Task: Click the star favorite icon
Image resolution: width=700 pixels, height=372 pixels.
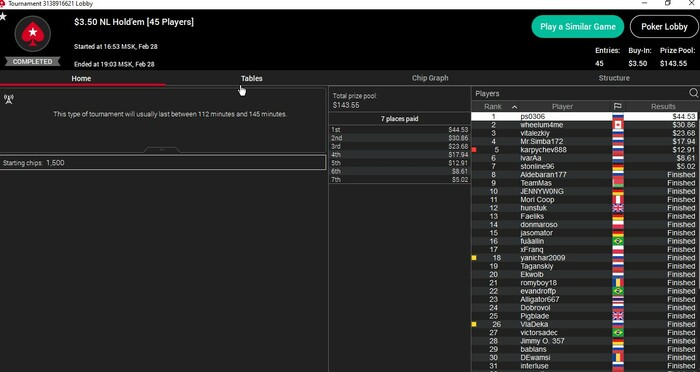Action: point(3,17)
